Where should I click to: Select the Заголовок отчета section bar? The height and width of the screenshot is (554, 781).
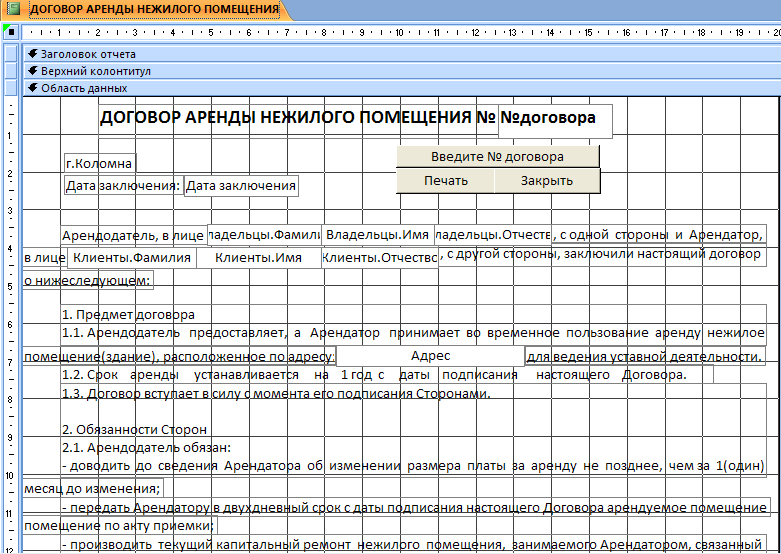(x=401, y=54)
